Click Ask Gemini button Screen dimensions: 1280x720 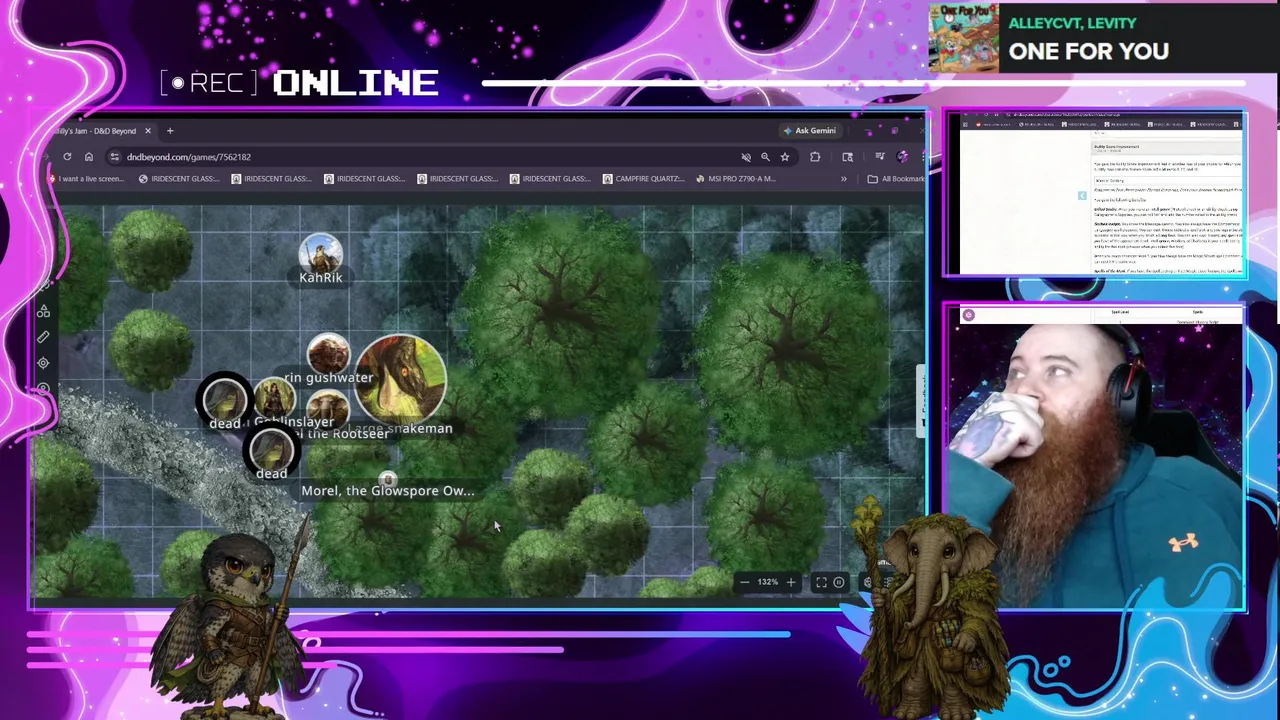[x=810, y=131]
